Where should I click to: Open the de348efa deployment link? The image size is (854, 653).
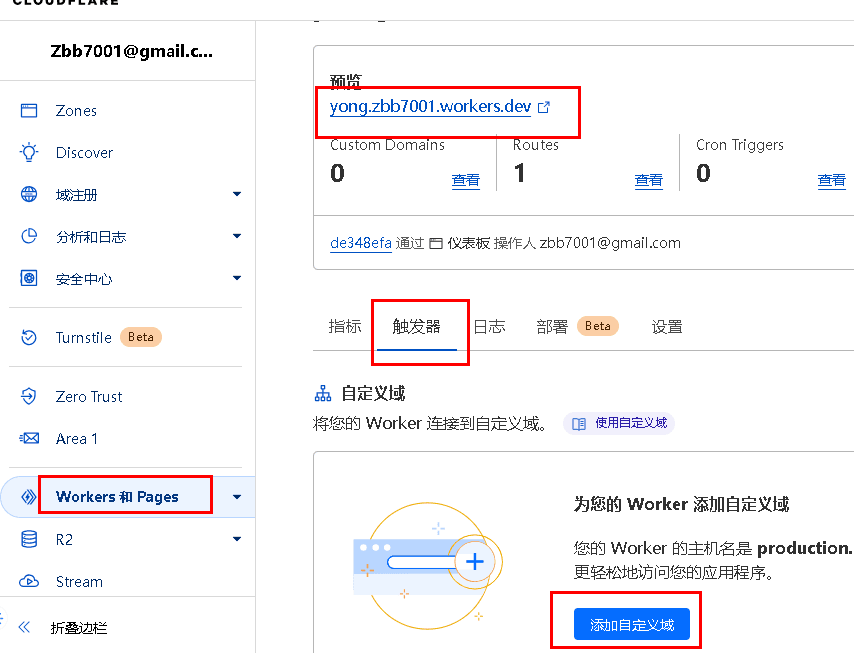361,243
